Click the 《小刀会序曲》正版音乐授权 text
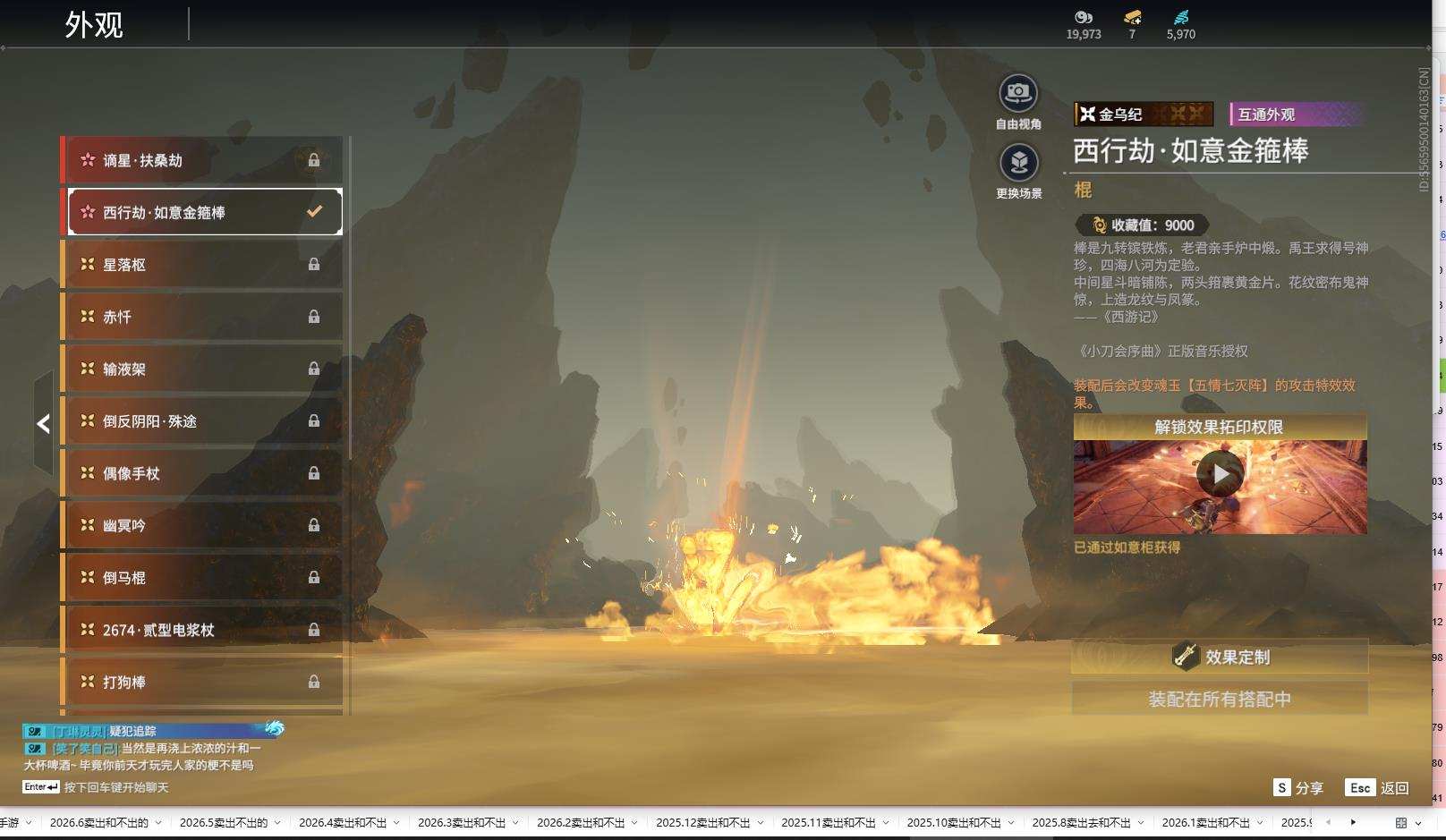 pyautogui.click(x=1161, y=352)
